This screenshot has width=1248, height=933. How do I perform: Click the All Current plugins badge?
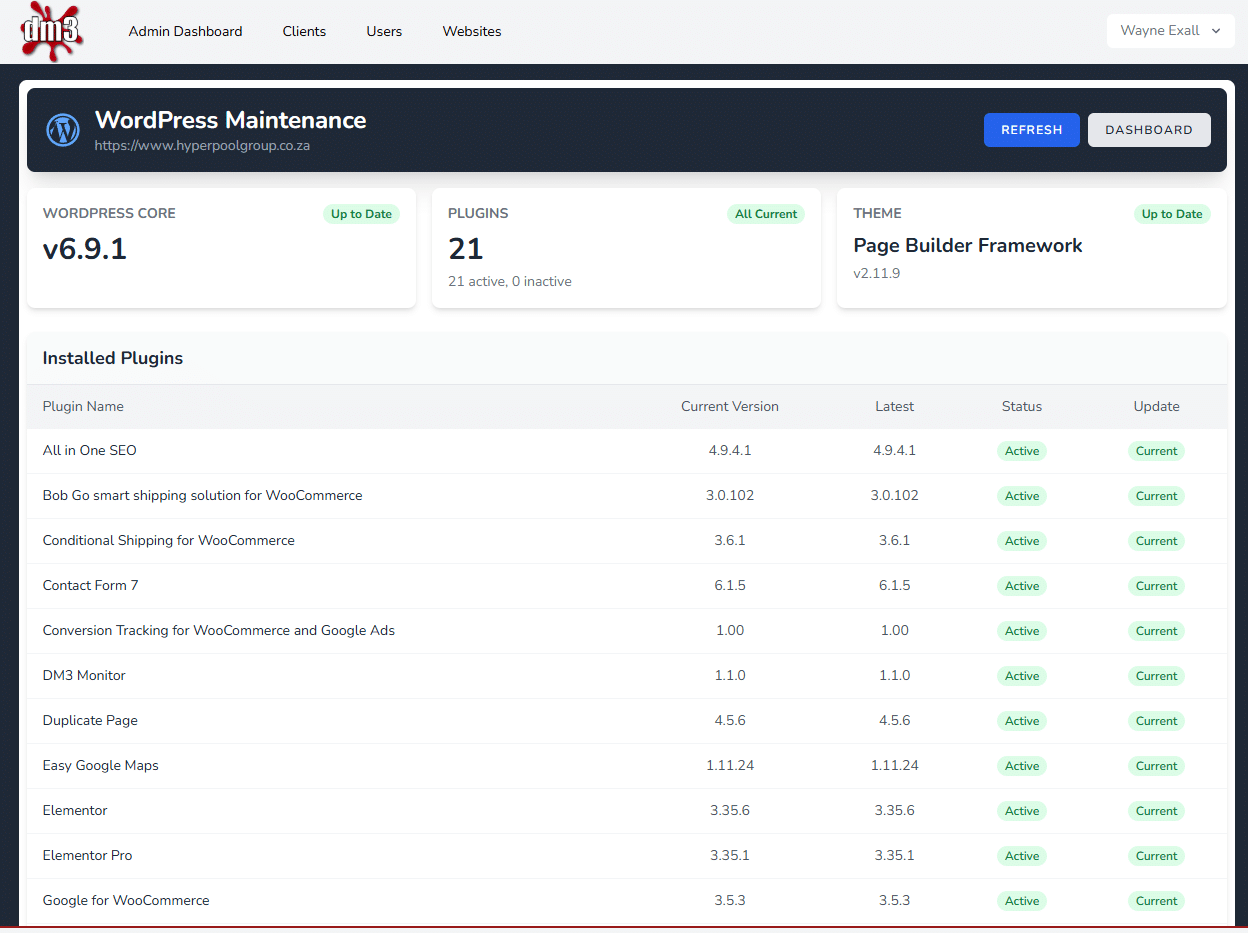[x=766, y=214]
